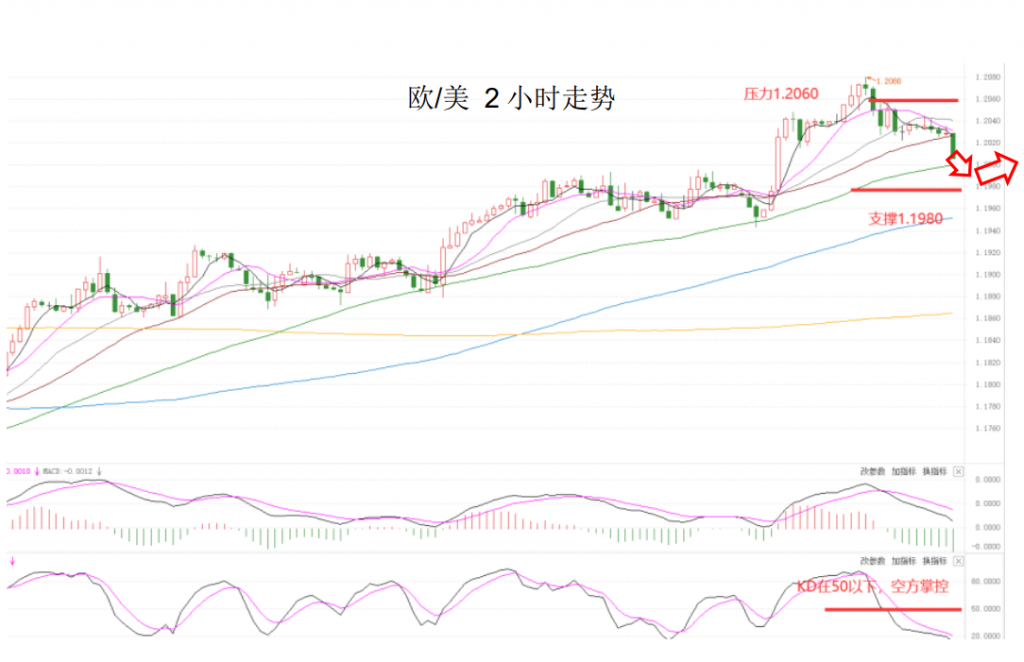Click the red downward hollow arrow annotation
This screenshot has height=662, width=1024.
[x=960, y=163]
